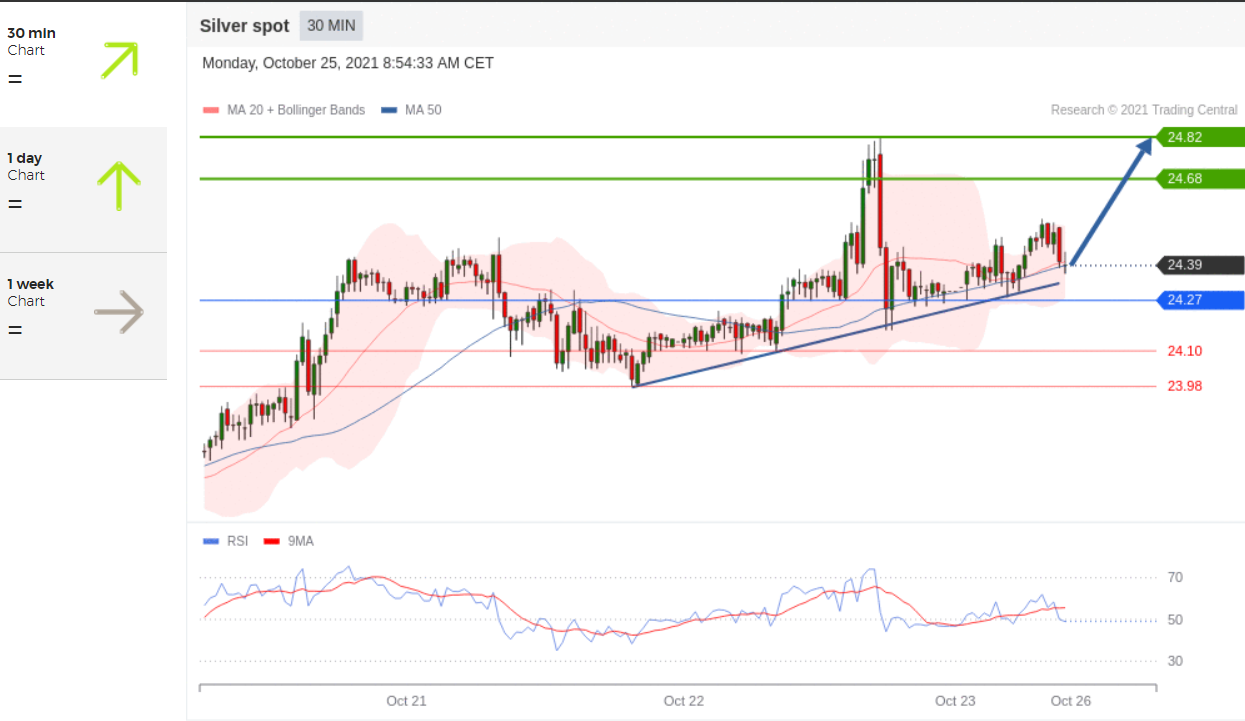Click the RSI 70 level label
1245x721 pixels.
1175,577
